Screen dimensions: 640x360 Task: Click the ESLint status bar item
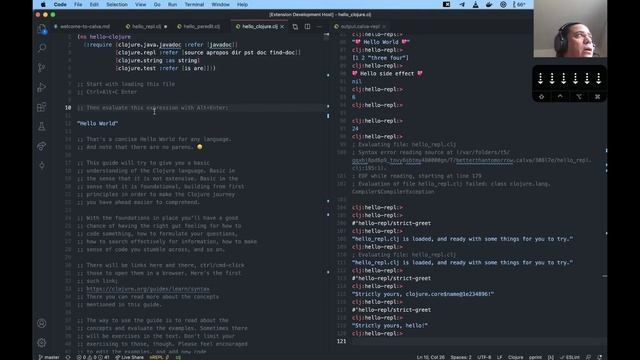pyautogui.click(x=570, y=357)
